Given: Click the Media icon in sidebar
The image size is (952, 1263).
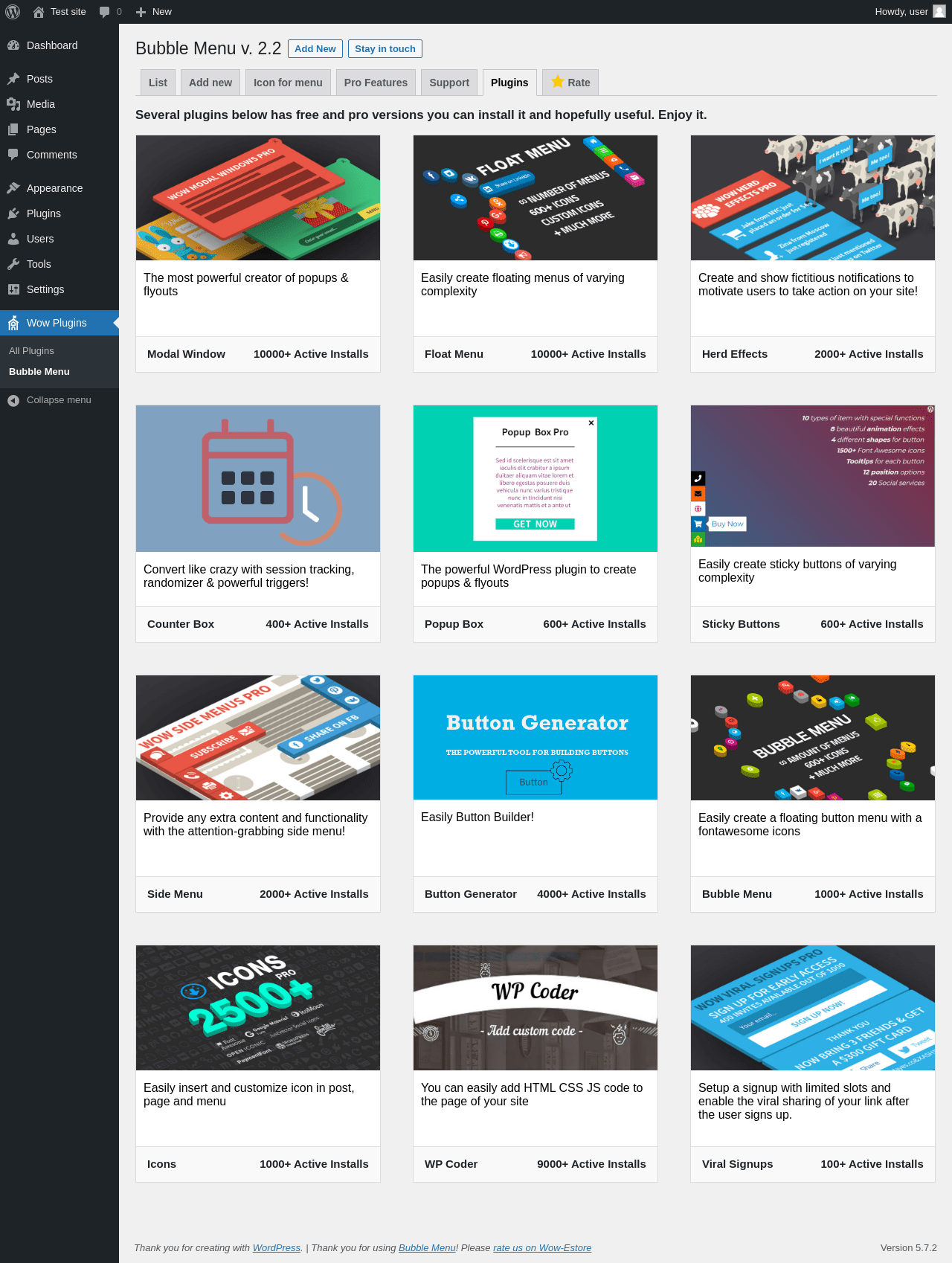Looking at the screenshot, I should coord(13,104).
